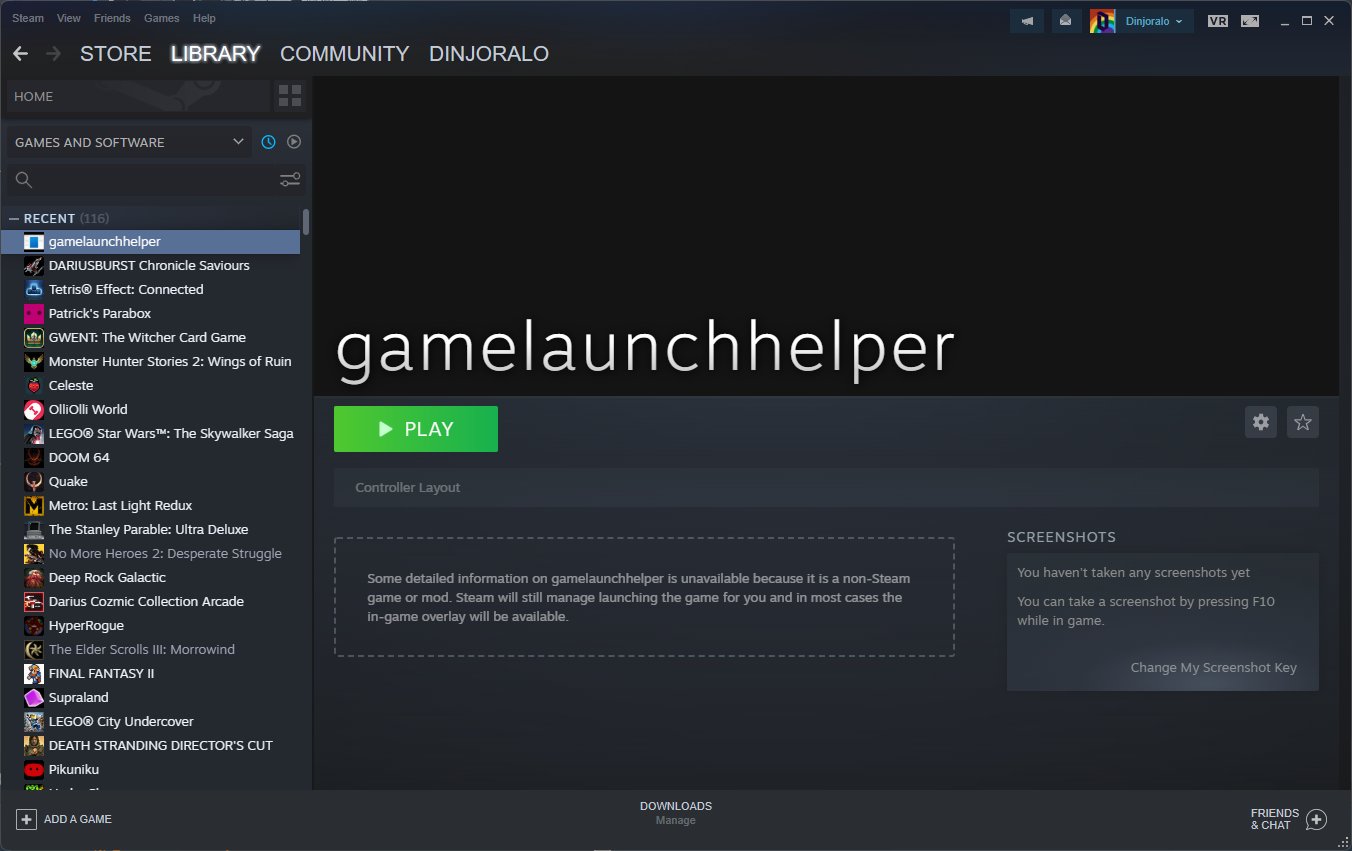Click the GWENT game icon
The width and height of the screenshot is (1352, 851).
34,338
